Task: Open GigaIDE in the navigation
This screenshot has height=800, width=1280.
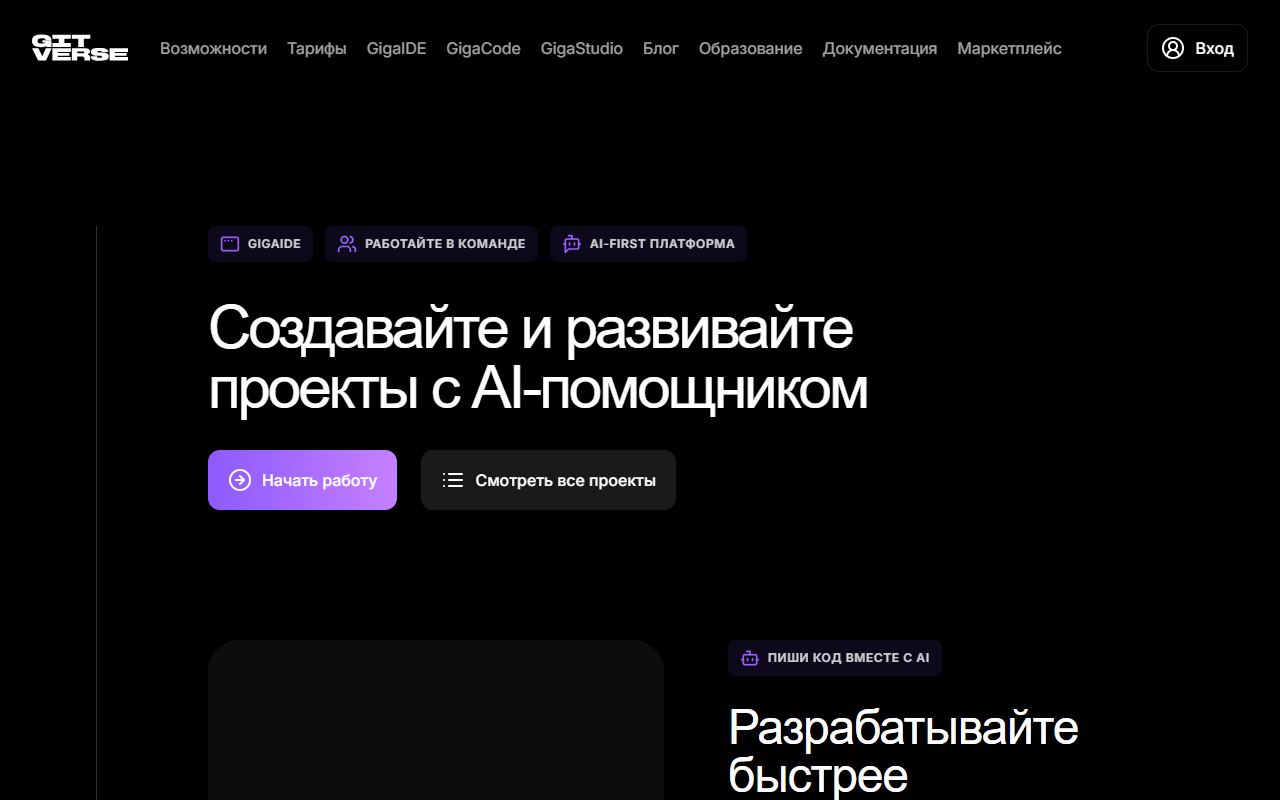Action: click(396, 48)
